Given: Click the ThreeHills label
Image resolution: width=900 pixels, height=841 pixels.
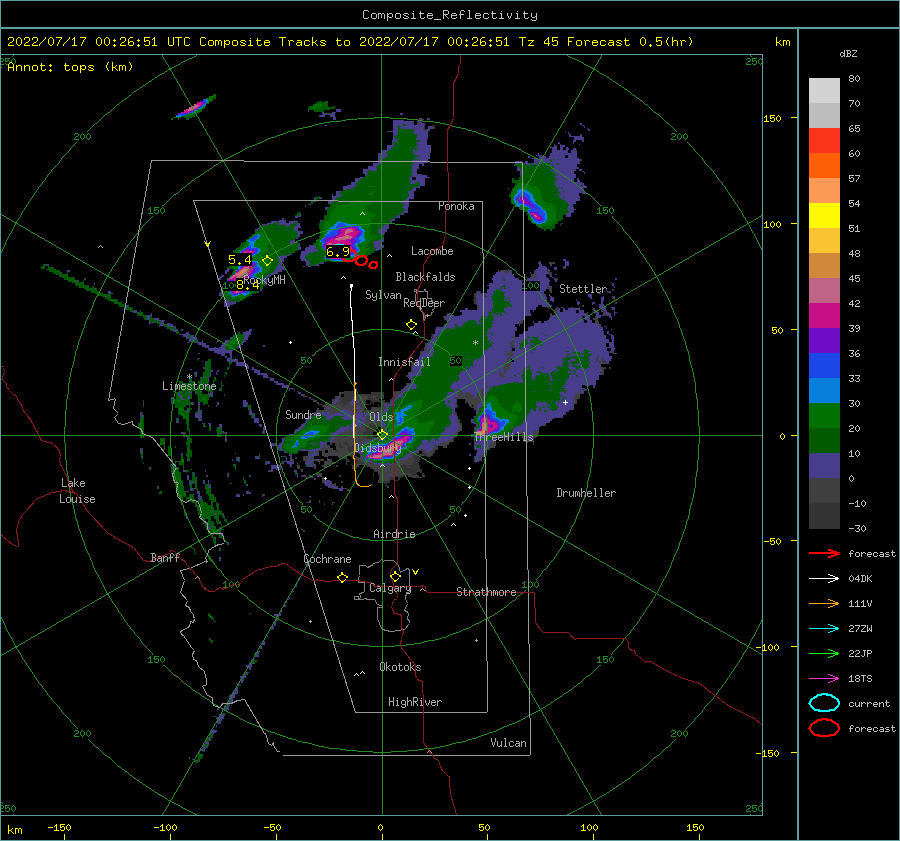Looking at the screenshot, I should pos(504,437).
